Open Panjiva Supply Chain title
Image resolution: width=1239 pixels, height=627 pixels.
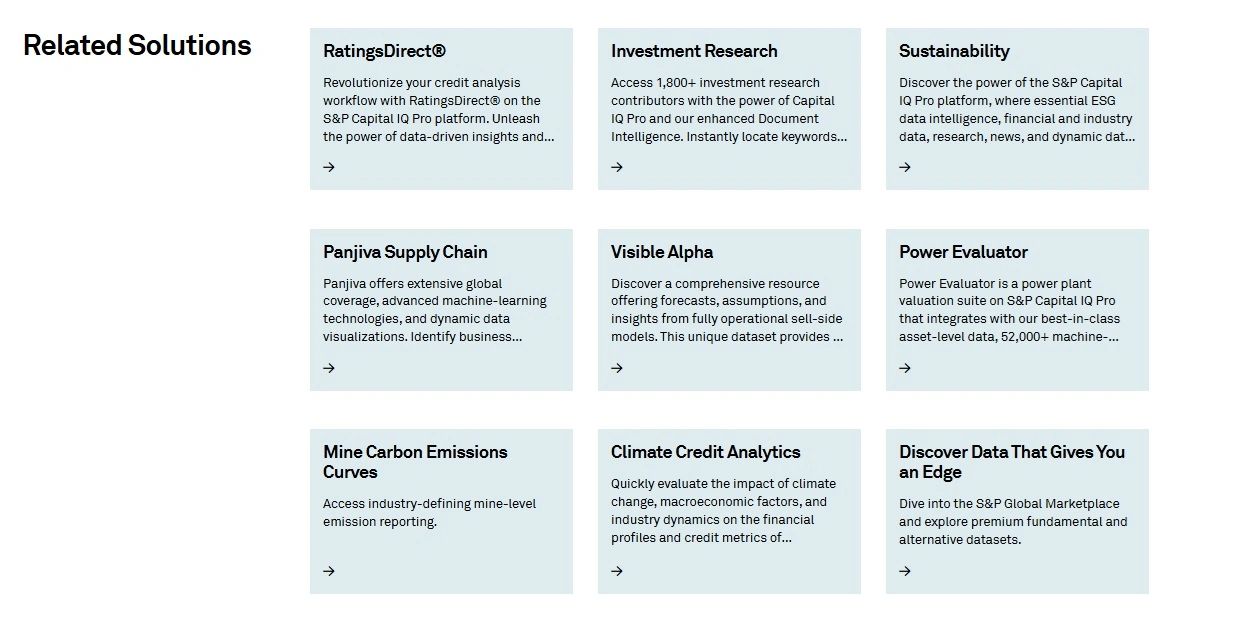click(405, 252)
